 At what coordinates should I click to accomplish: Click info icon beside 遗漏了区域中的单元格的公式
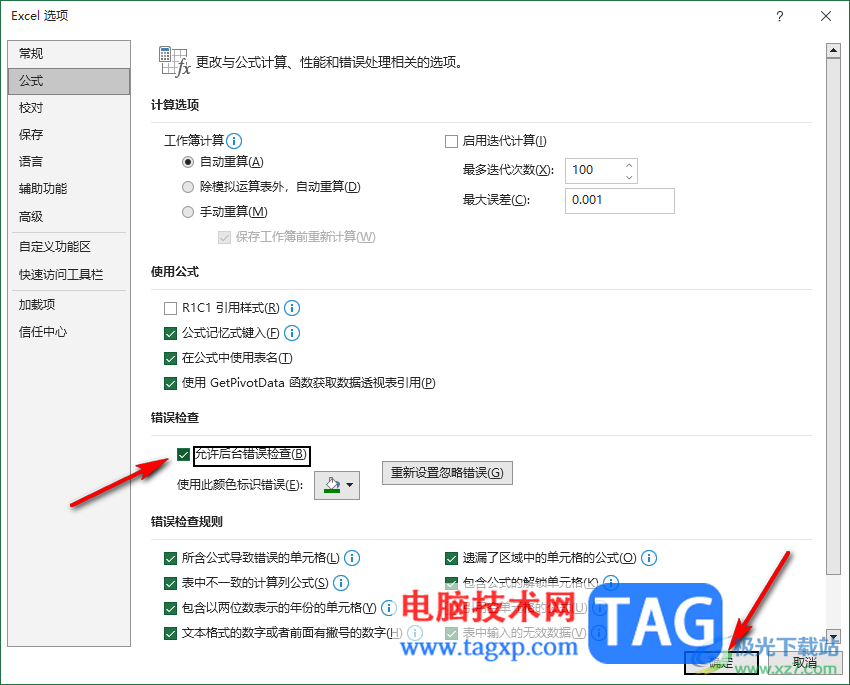[x=649, y=558]
